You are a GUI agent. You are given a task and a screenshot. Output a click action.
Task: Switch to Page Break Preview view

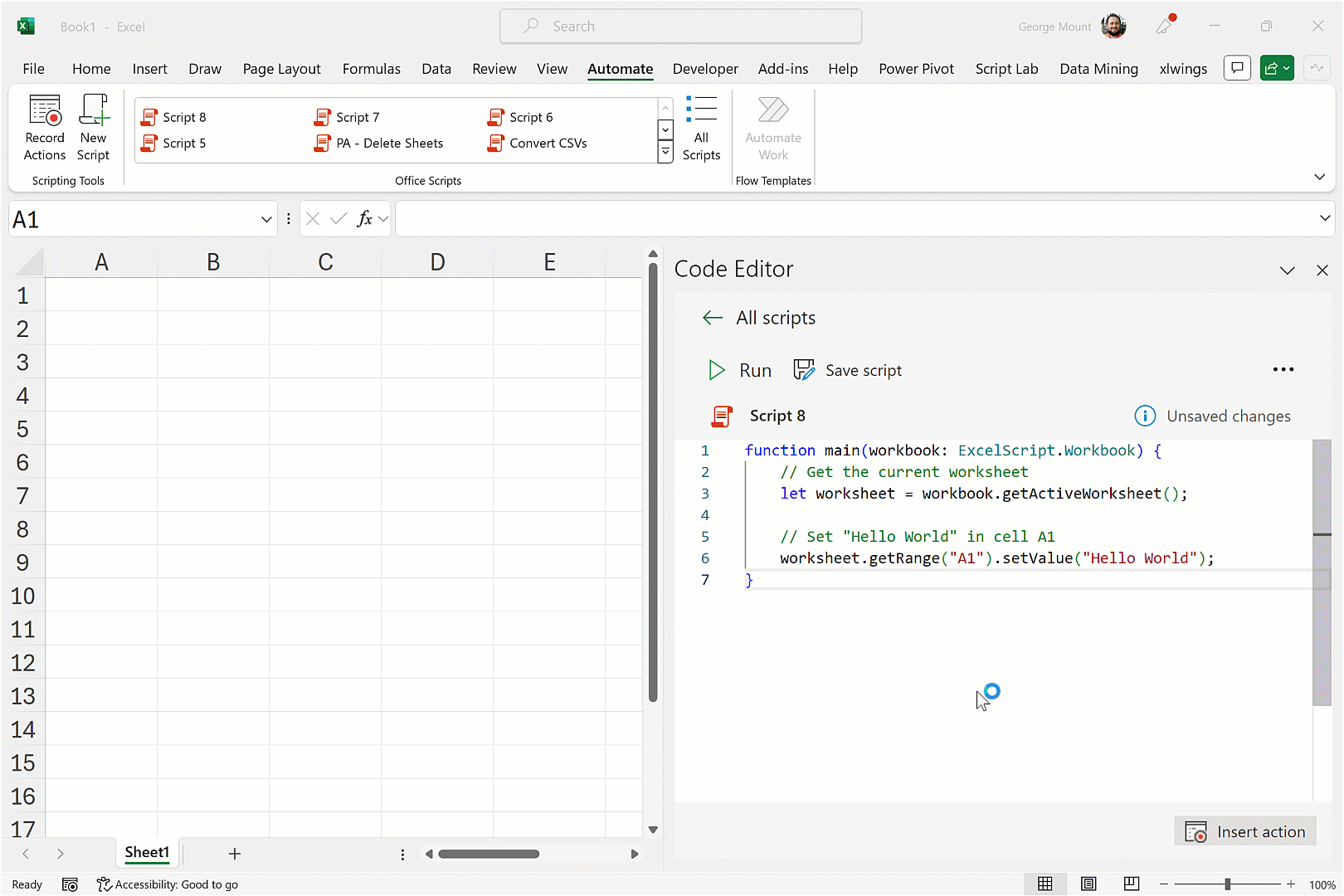pos(1132,884)
